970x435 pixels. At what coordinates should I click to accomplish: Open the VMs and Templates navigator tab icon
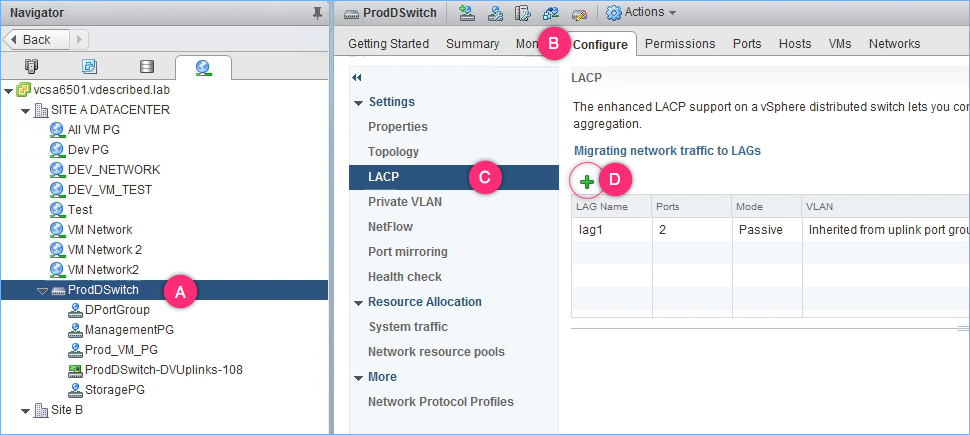90,66
